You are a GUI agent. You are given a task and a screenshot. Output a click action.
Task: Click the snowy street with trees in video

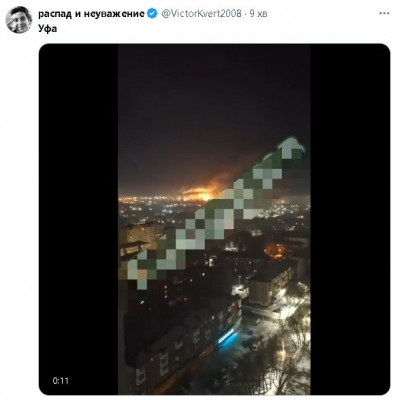pos(283,347)
